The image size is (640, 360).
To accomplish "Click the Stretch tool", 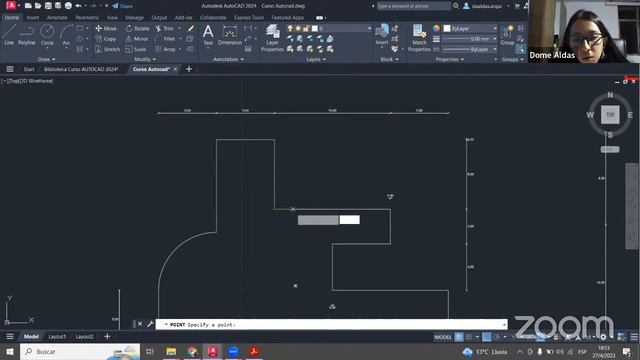I will pyautogui.click(x=107, y=49).
